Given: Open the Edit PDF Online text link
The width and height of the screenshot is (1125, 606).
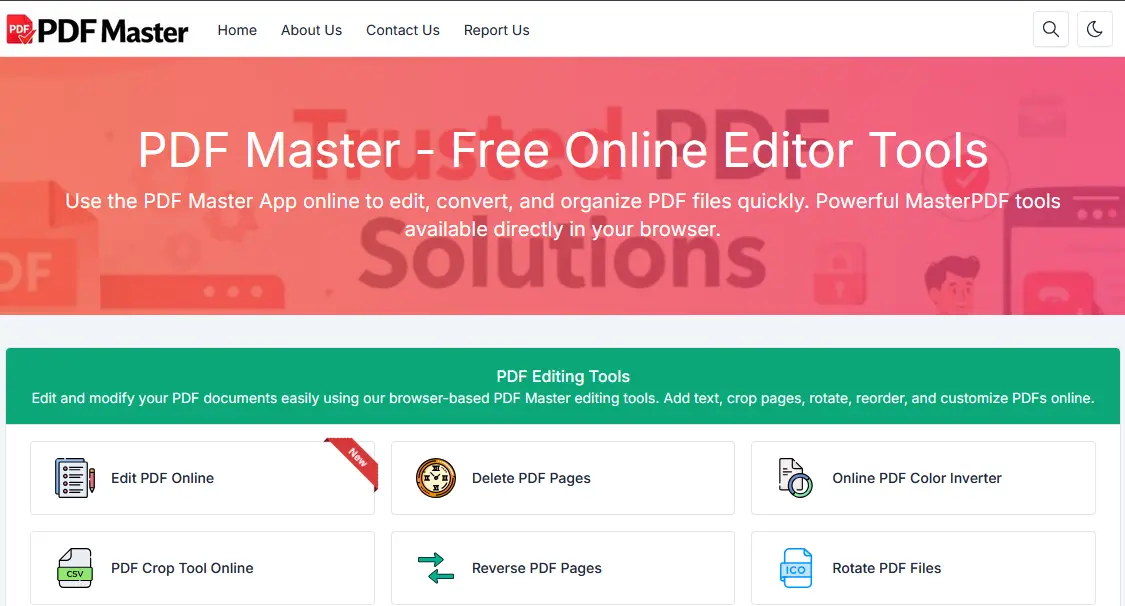Looking at the screenshot, I should click(162, 478).
